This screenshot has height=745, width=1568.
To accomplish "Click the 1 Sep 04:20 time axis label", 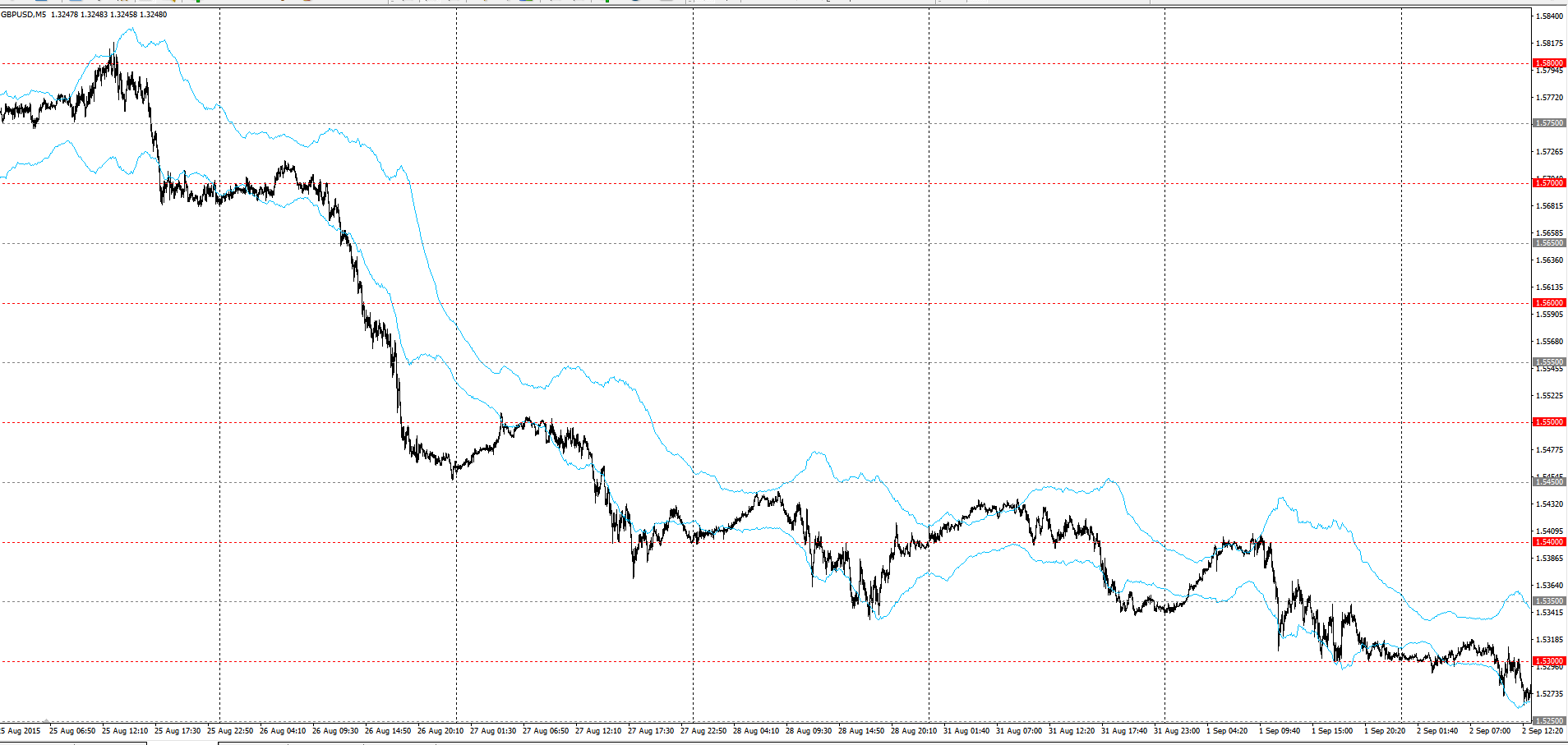I will pos(1227,731).
